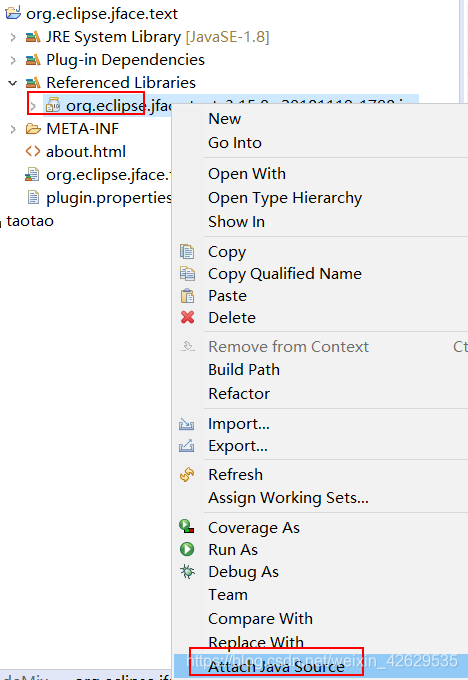Choose Import... from the context menu
This screenshot has height=680, width=468.
coord(239,424)
